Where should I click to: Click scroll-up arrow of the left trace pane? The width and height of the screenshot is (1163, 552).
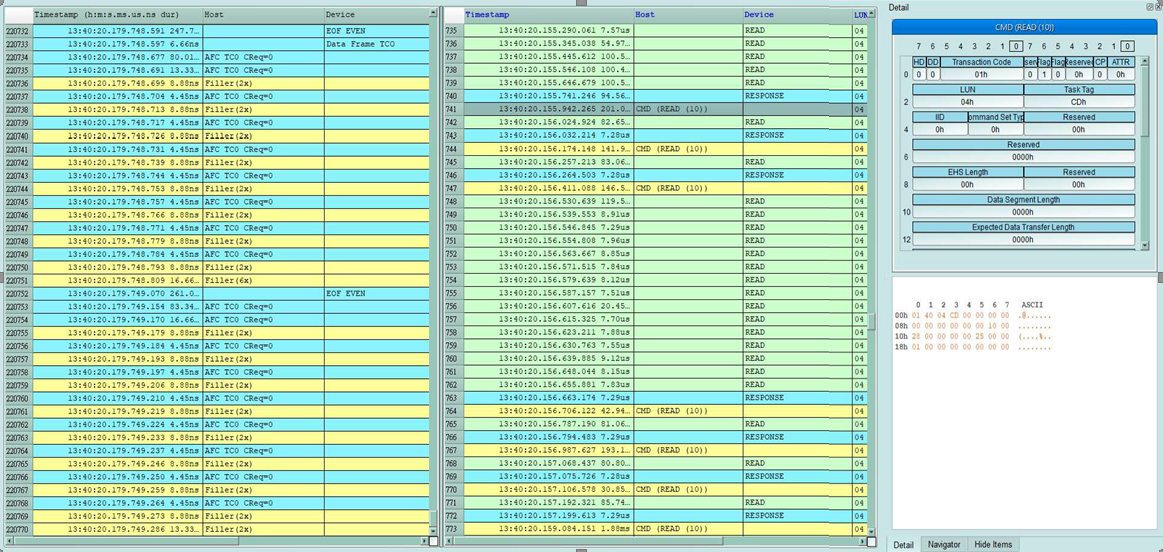pyautogui.click(x=433, y=15)
